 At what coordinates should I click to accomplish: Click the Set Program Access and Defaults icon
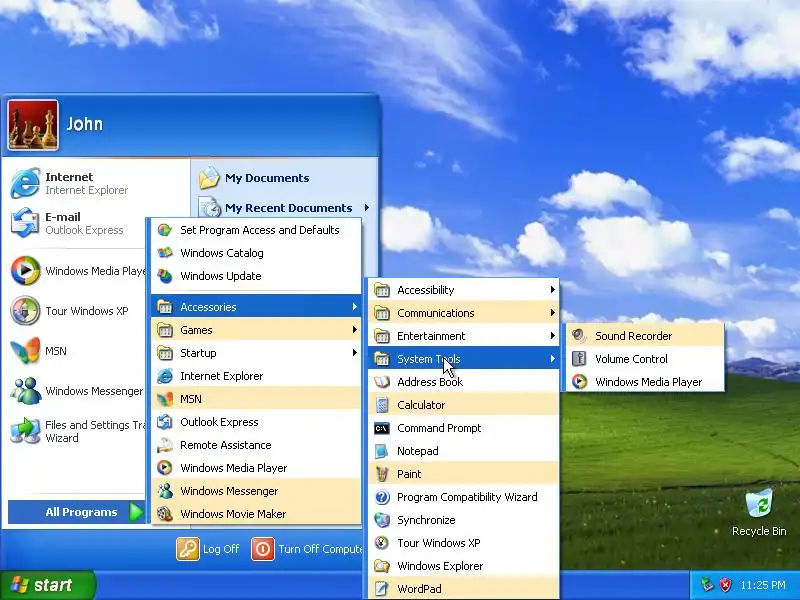164,230
